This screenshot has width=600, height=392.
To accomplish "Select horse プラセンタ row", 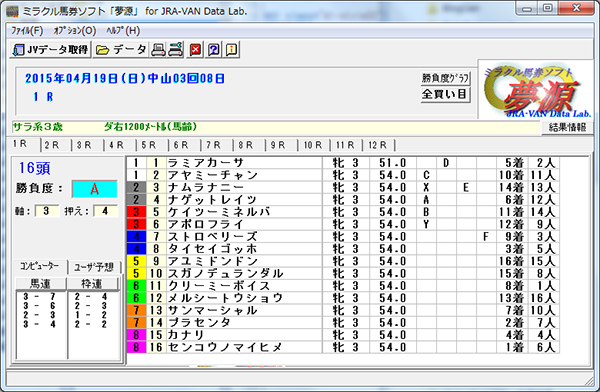I will (x=342, y=323).
